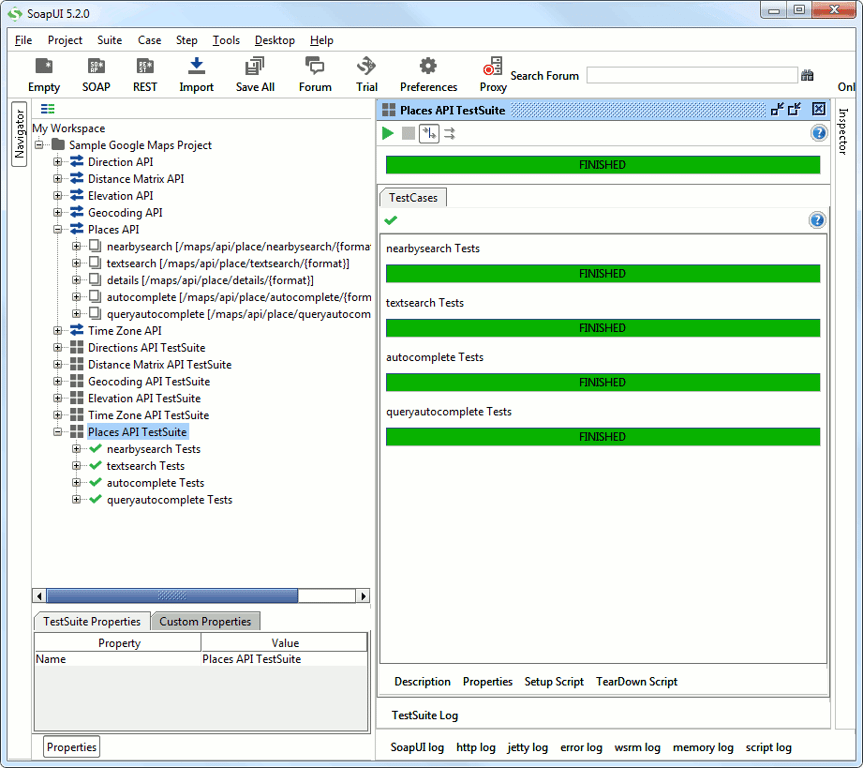Image resolution: width=863 pixels, height=768 pixels.
Task: Select the TestCases tab
Action: coord(413,198)
